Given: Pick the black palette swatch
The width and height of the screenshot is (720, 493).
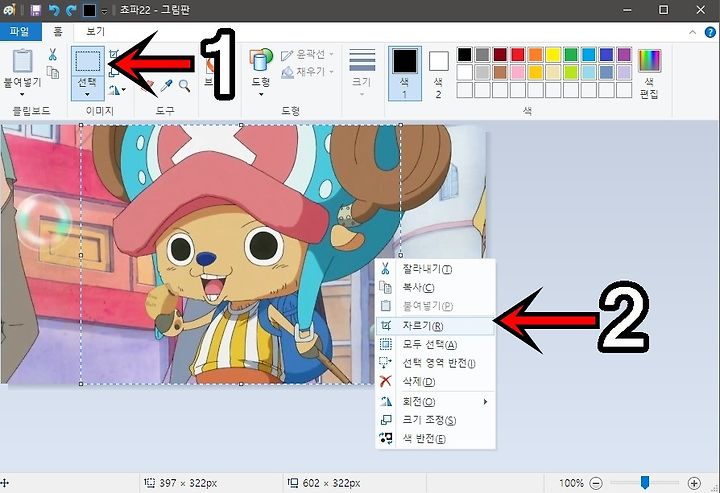Looking at the screenshot, I should pos(464,55).
